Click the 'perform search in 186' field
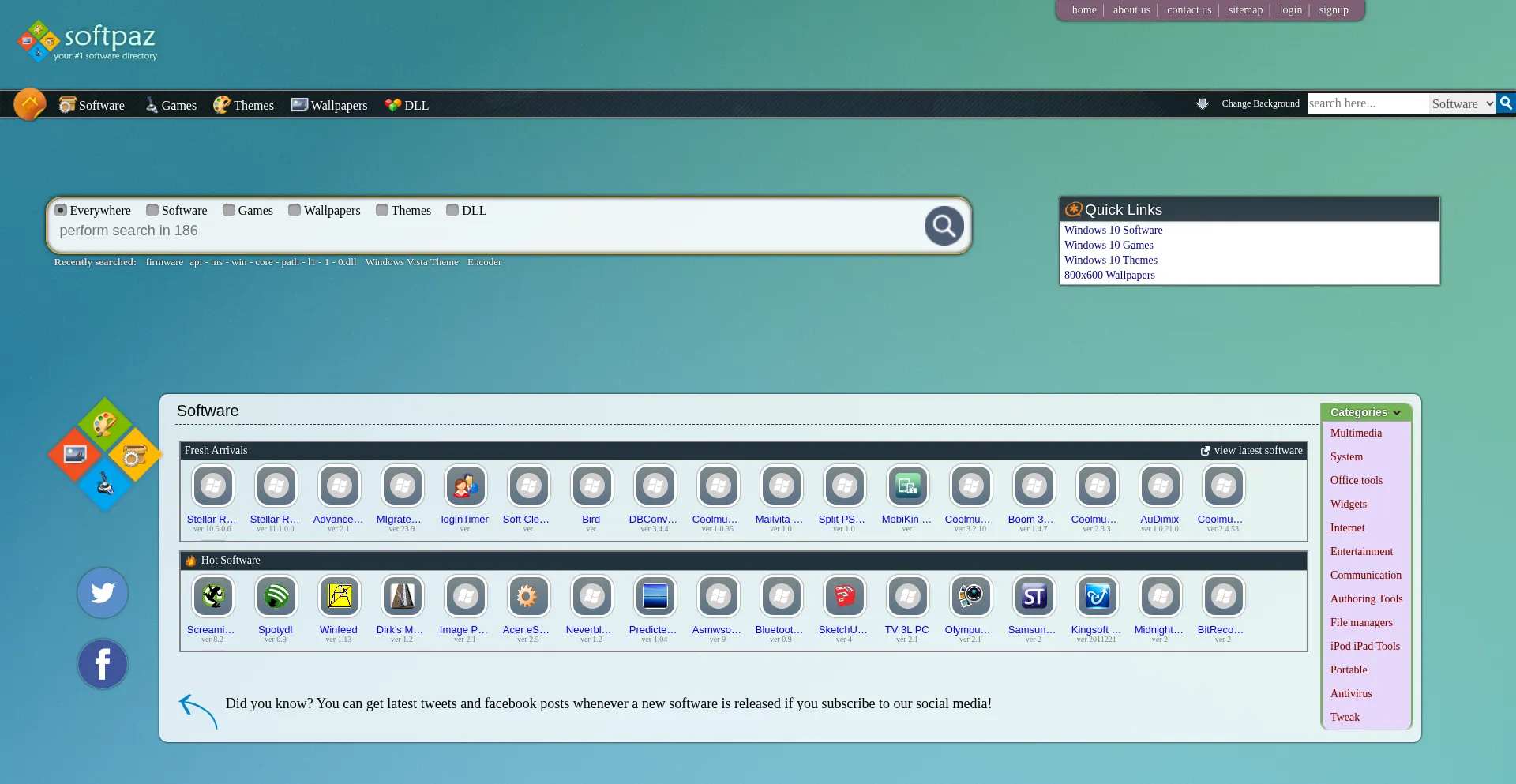The height and width of the screenshot is (784, 1516). (474, 231)
